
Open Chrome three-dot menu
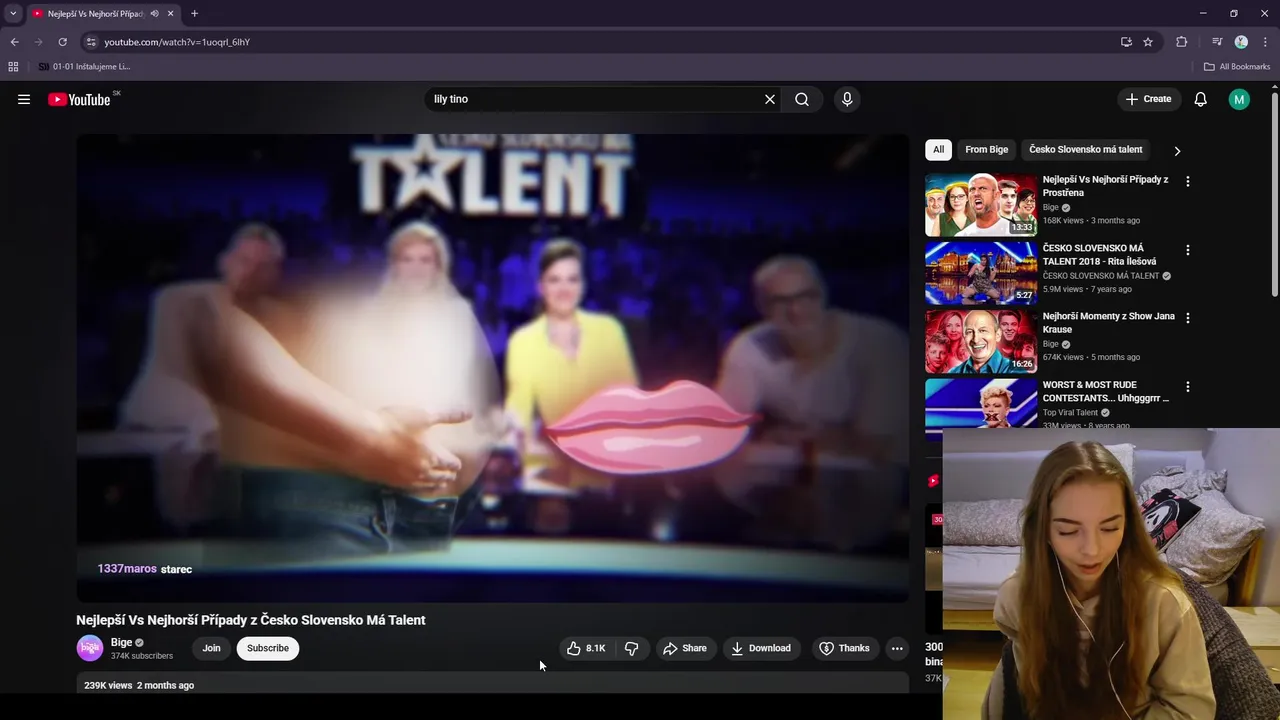1264,42
